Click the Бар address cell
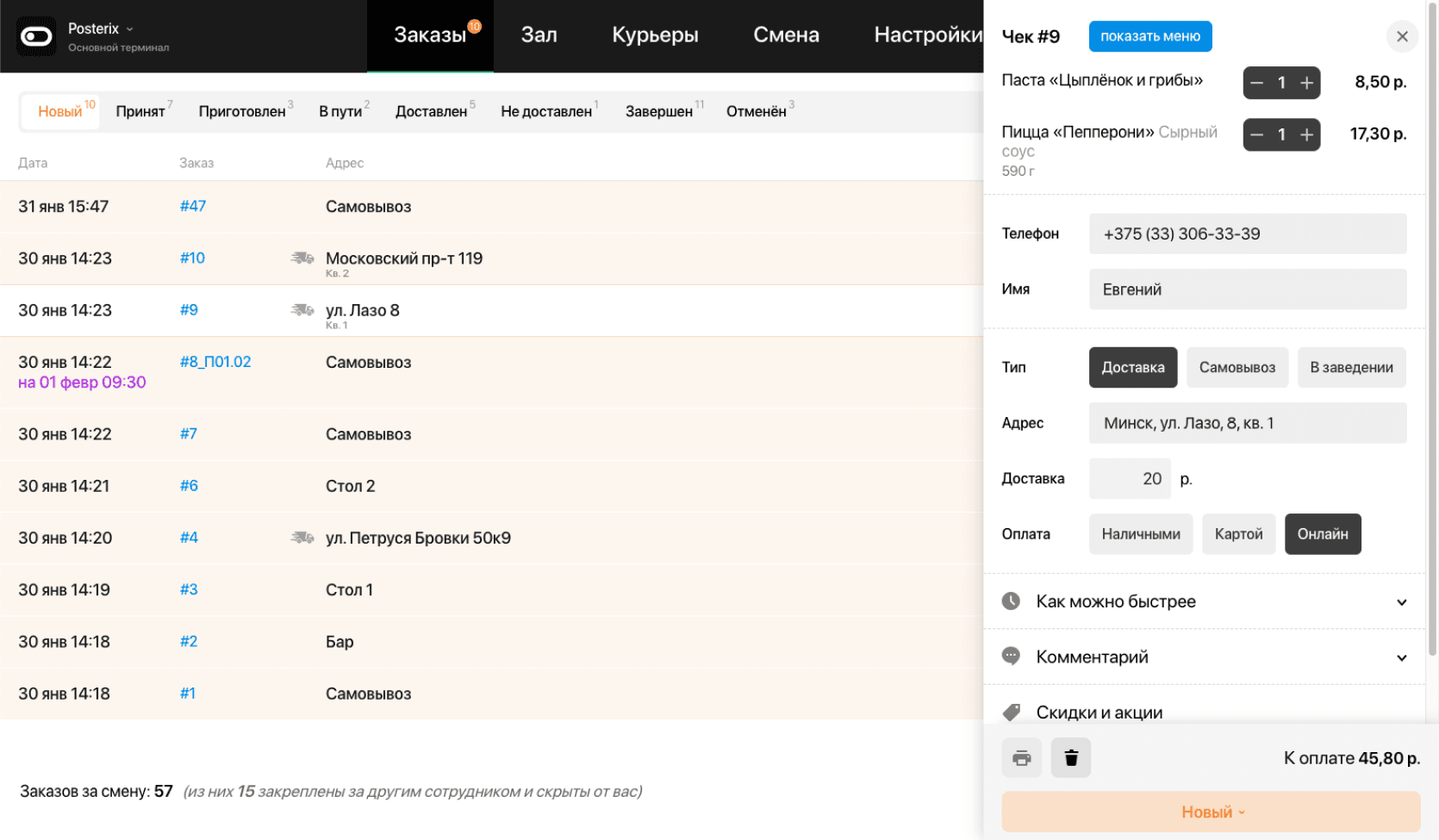1439x840 pixels. click(x=340, y=642)
